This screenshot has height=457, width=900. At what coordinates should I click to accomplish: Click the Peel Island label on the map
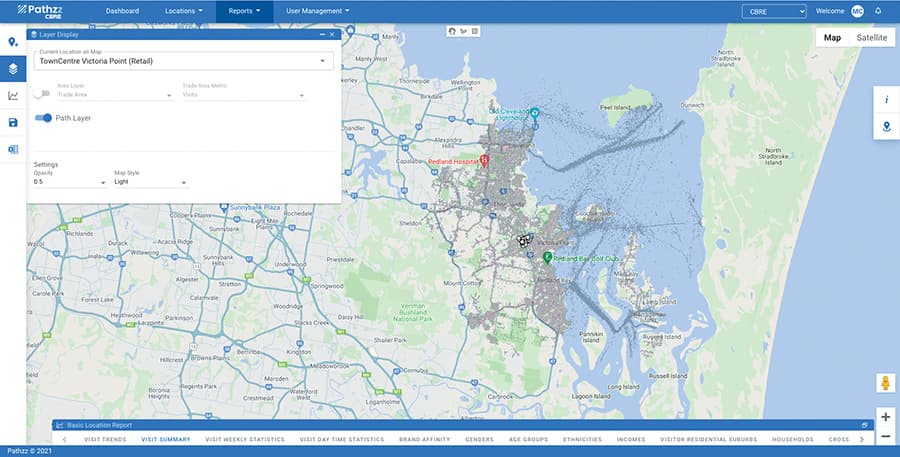615,107
